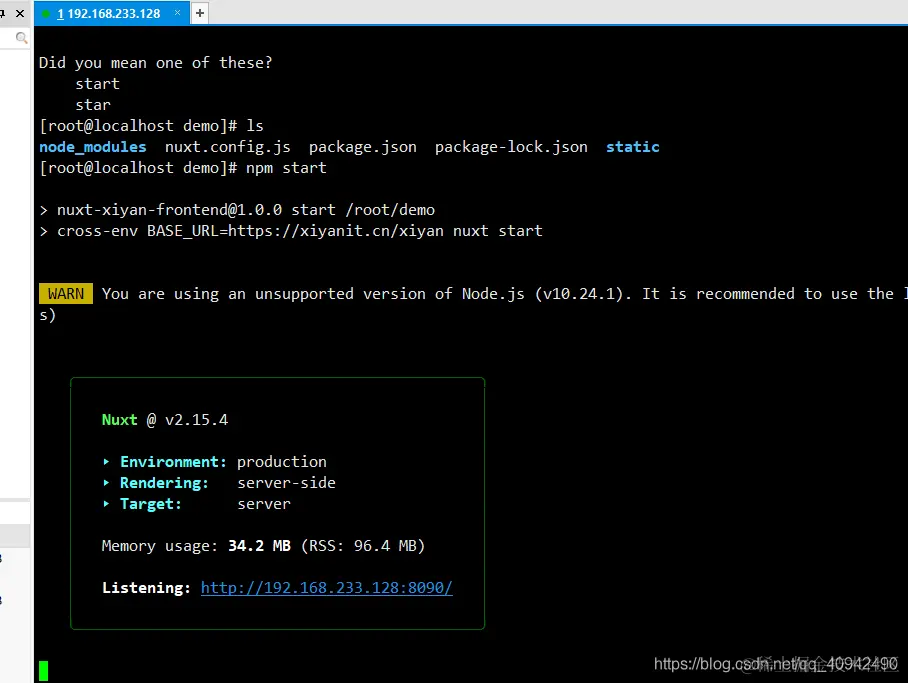Viewport: 908px width, 683px height.
Task: Click the BASE_URL=https://xiyanit.cn/xiyan text
Action: click(295, 231)
